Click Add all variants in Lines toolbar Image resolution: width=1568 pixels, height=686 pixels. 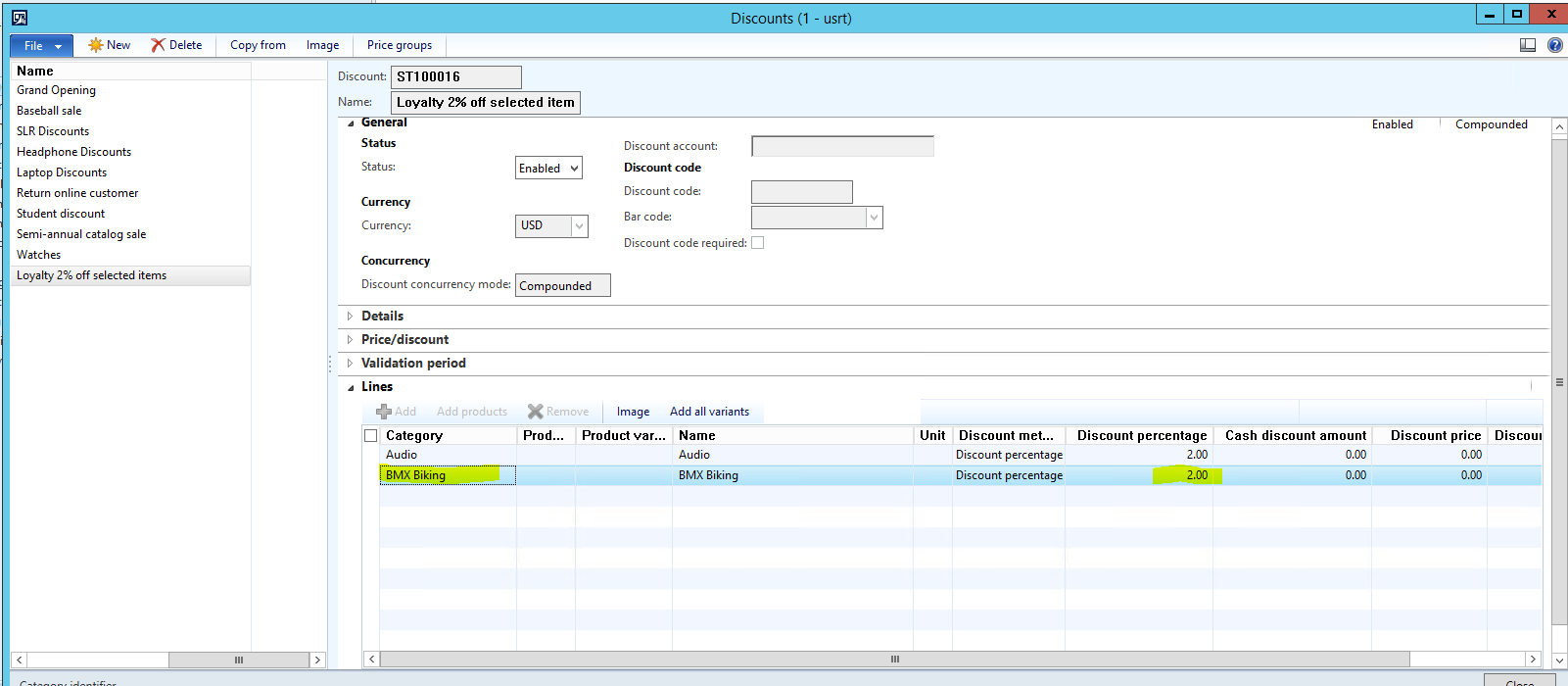[x=709, y=412]
